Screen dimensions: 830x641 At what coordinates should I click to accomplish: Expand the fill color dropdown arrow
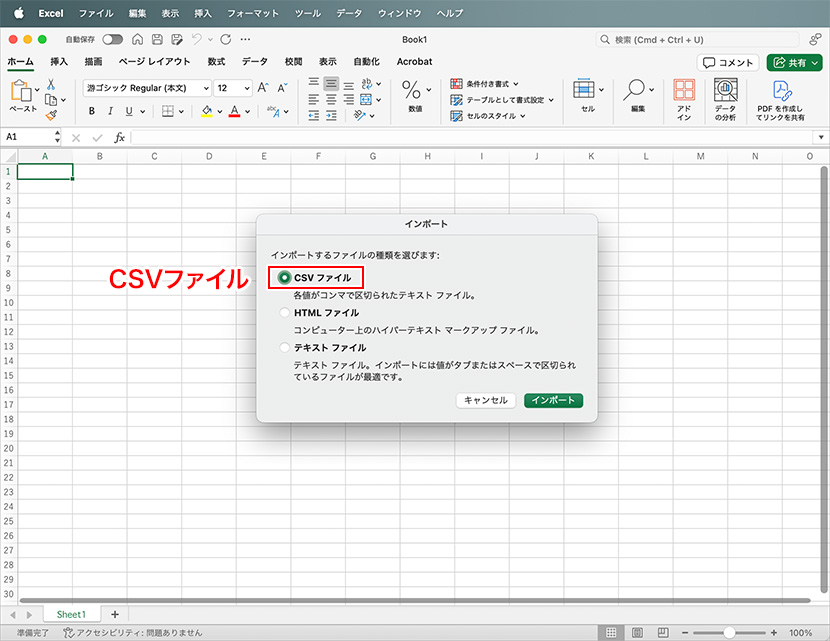click(220, 112)
